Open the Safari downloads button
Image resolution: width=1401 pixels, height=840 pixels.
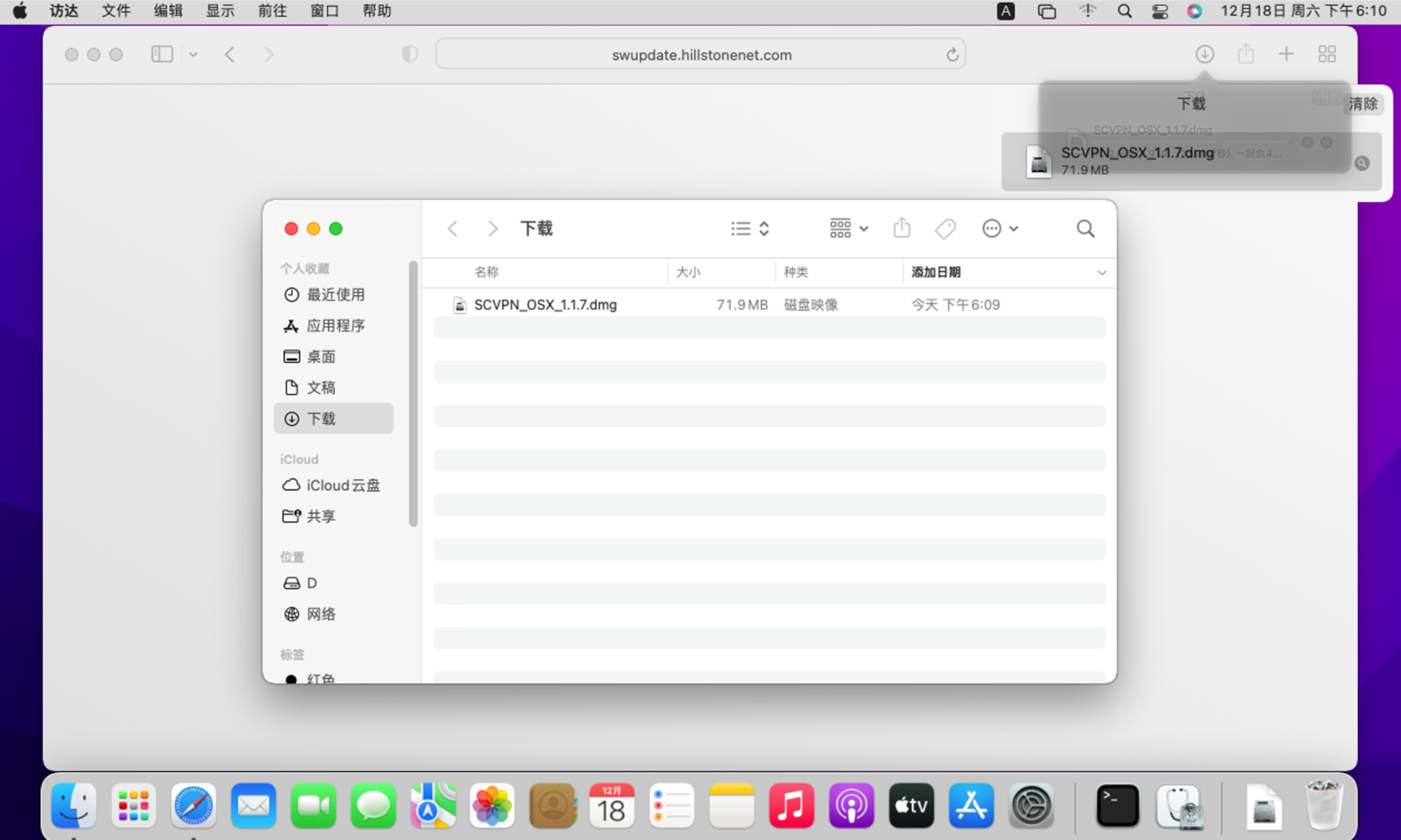(x=1204, y=54)
